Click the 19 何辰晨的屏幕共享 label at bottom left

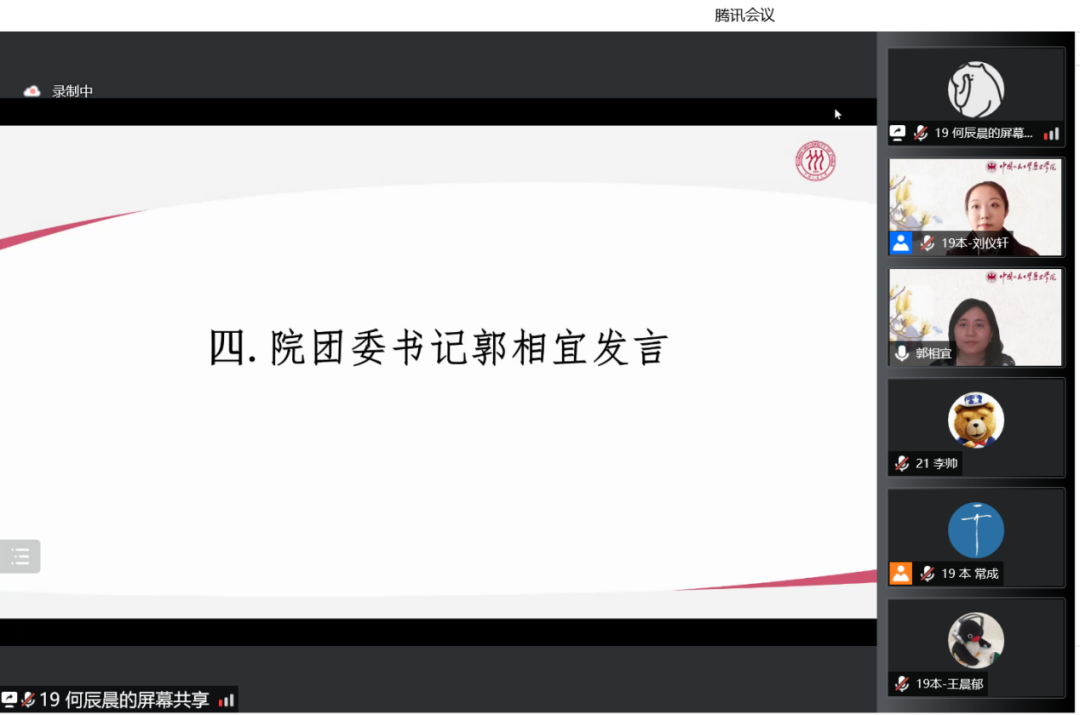pos(124,700)
